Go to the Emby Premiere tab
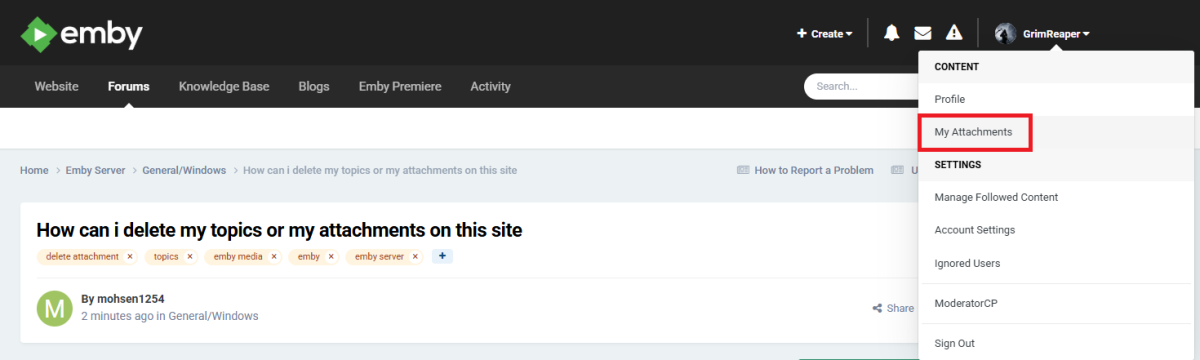This screenshot has width=1200, height=360. click(x=400, y=86)
